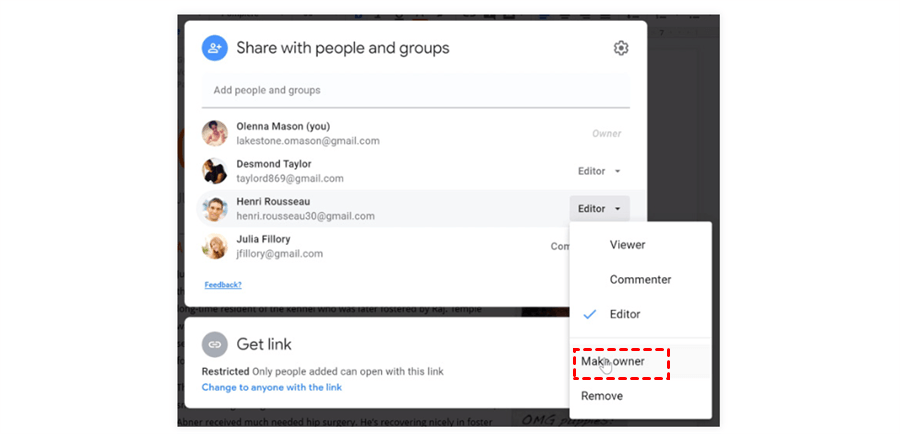This screenshot has height=434, width=900.
Task: Select the checked Editor menu option
Action: pyautogui.click(x=641, y=315)
